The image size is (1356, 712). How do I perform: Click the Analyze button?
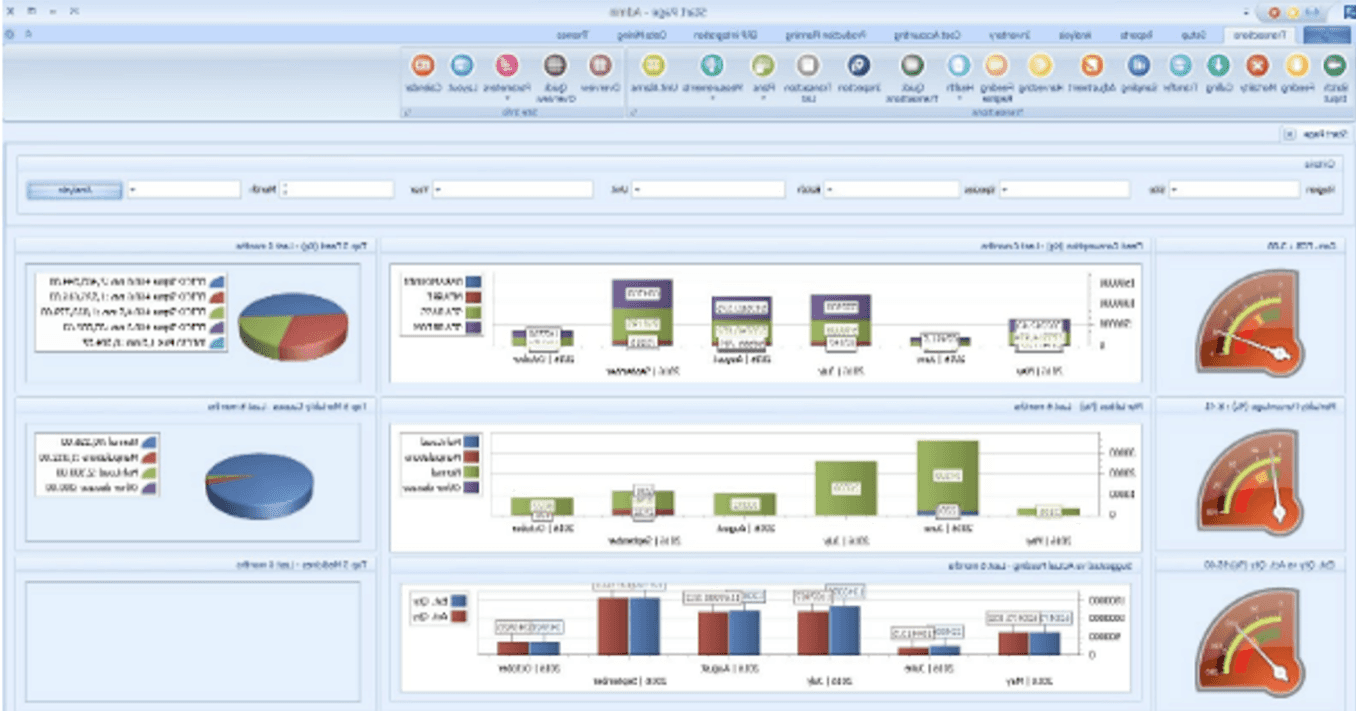[75, 189]
